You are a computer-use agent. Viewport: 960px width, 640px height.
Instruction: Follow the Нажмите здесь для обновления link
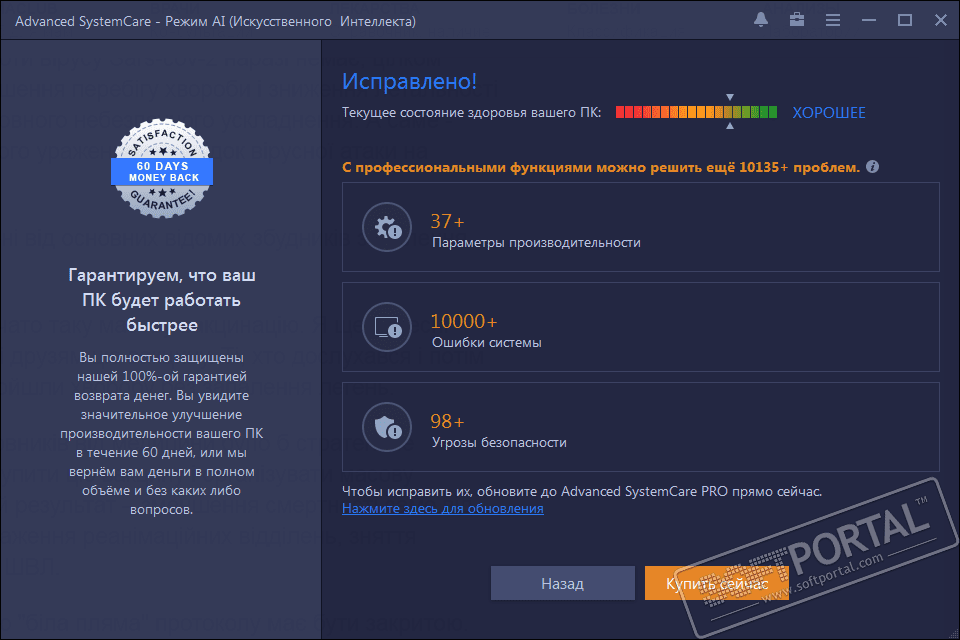[x=443, y=508]
